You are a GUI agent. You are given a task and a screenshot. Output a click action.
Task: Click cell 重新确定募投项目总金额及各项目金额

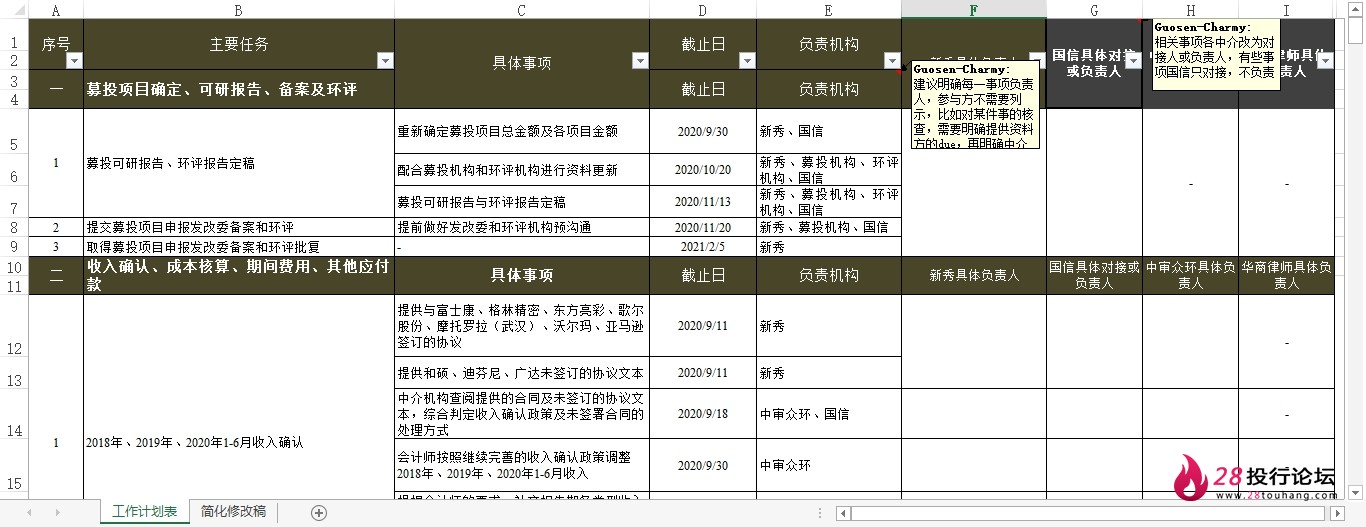click(x=522, y=131)
